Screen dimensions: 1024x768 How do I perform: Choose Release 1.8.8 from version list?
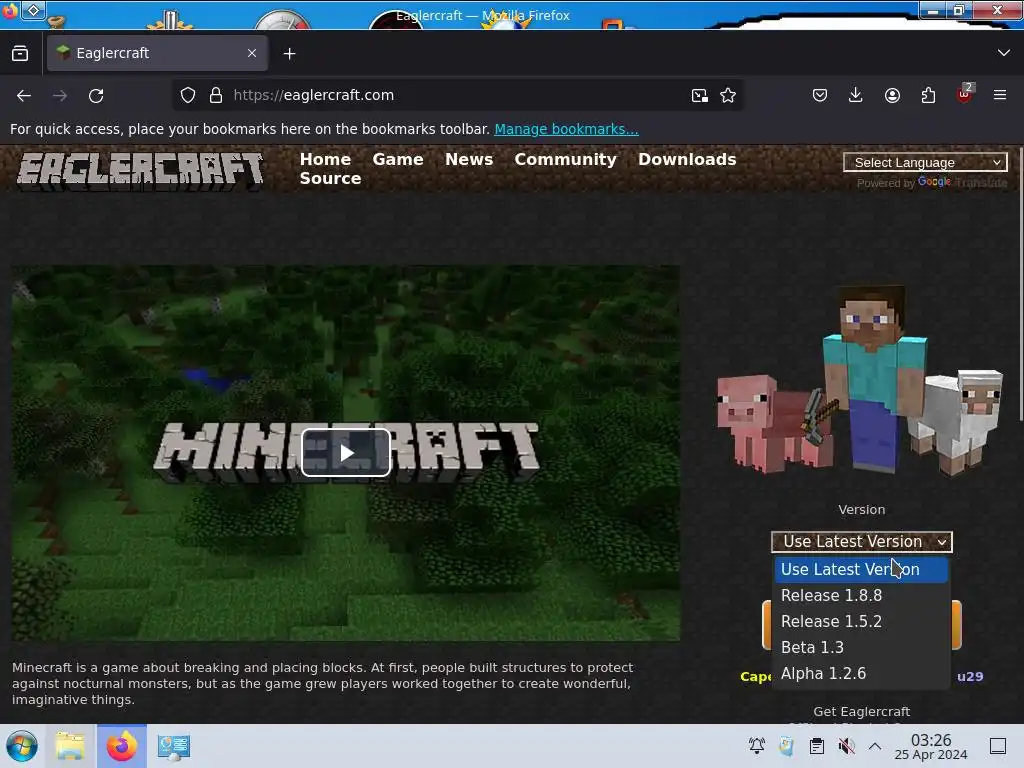pyautogui.click(x=861, y=596)
